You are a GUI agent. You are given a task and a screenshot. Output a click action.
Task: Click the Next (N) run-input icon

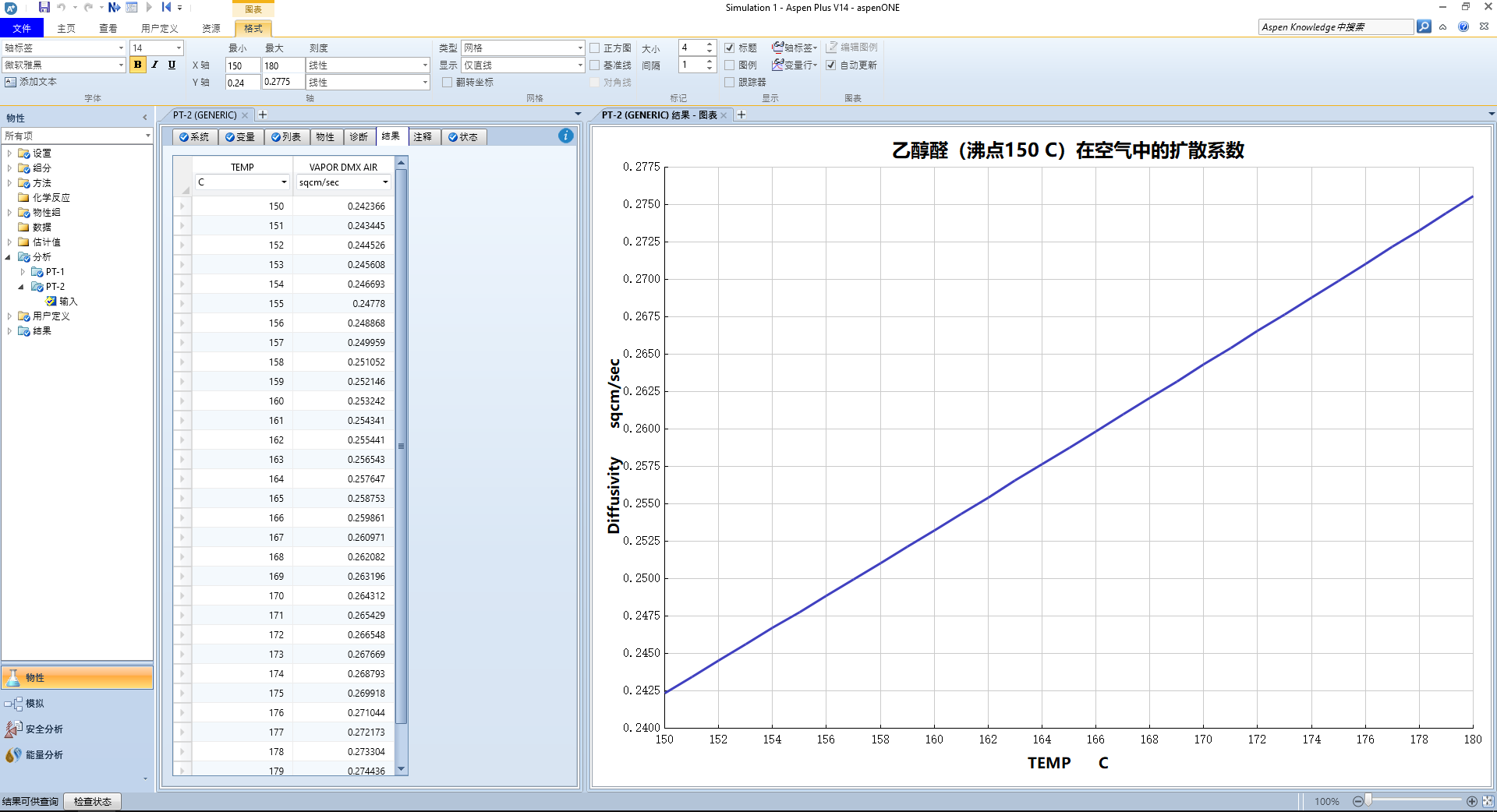114,7
